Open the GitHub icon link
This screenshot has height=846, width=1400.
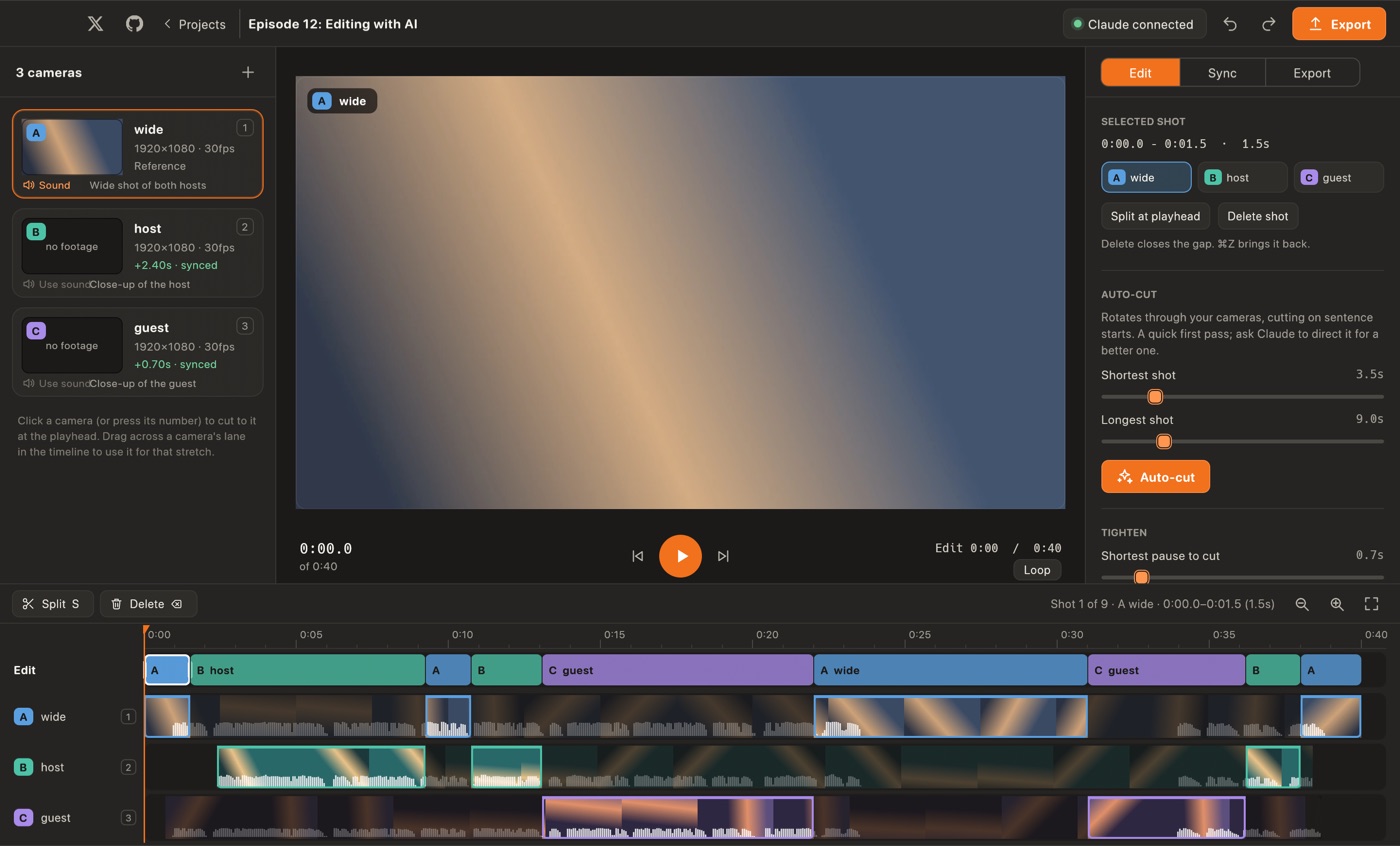(x=134, y=24)
